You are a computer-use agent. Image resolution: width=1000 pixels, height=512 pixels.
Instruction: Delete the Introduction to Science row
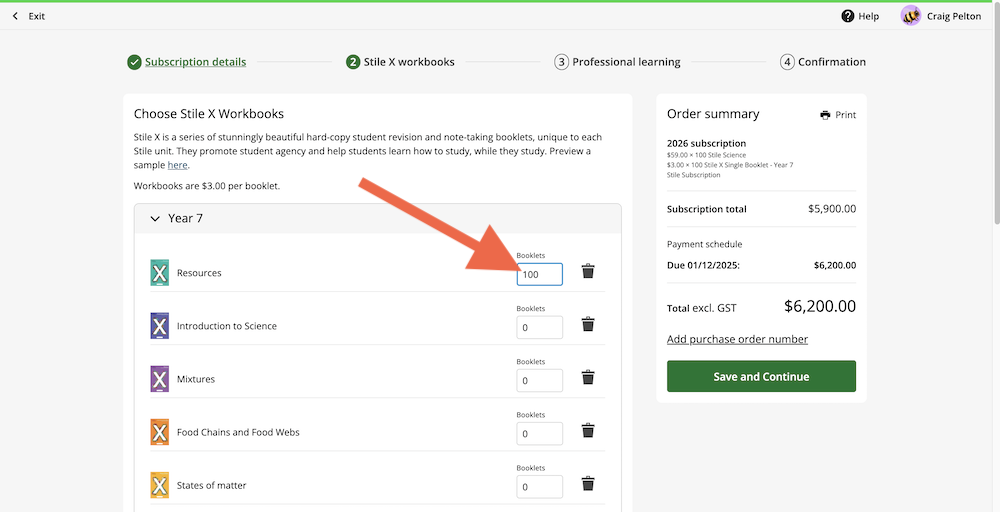tap(588, 324)
